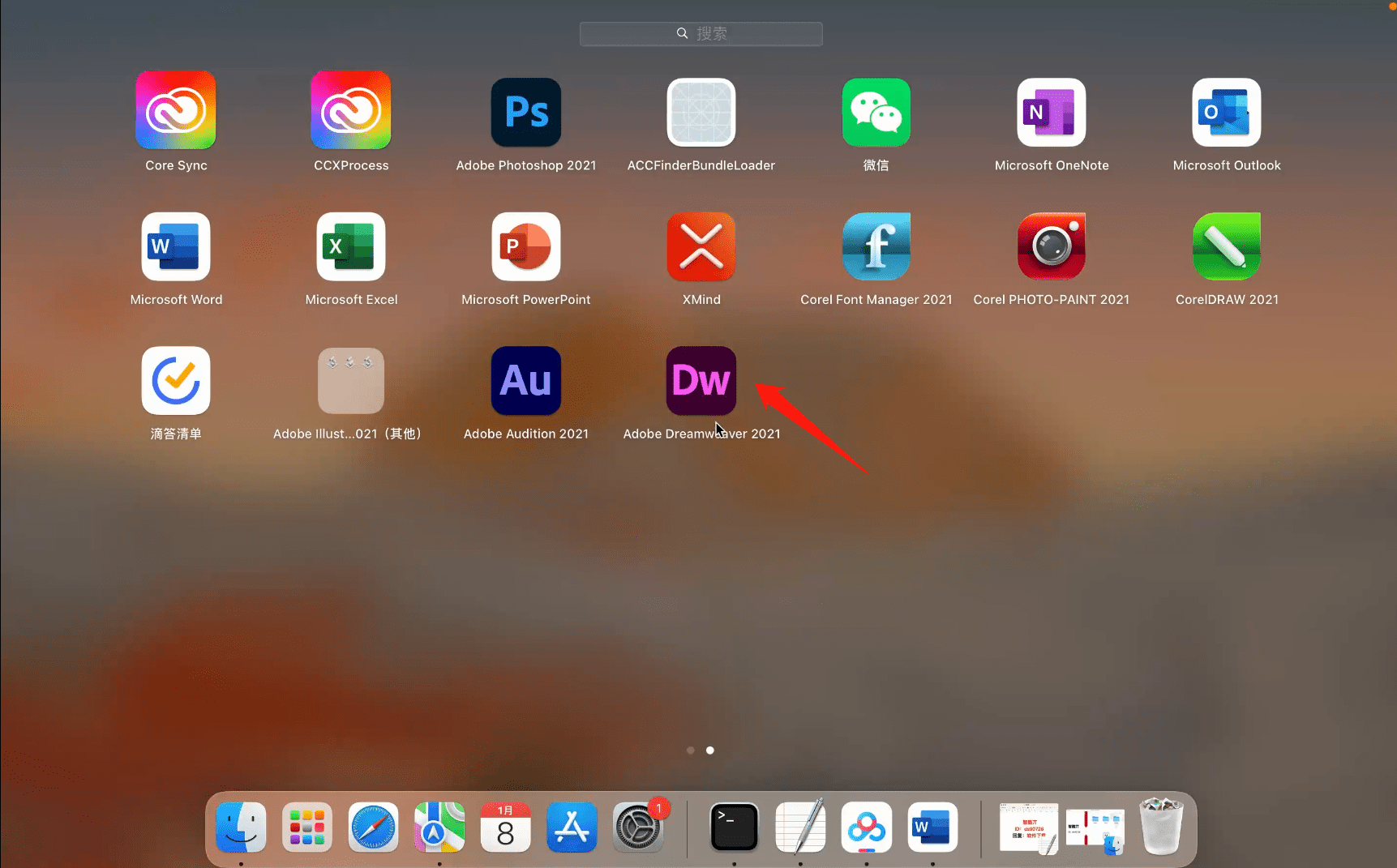The image size is (1397, 868).
Task: Open Terminal from the Dock
Action: click(734, 827)
